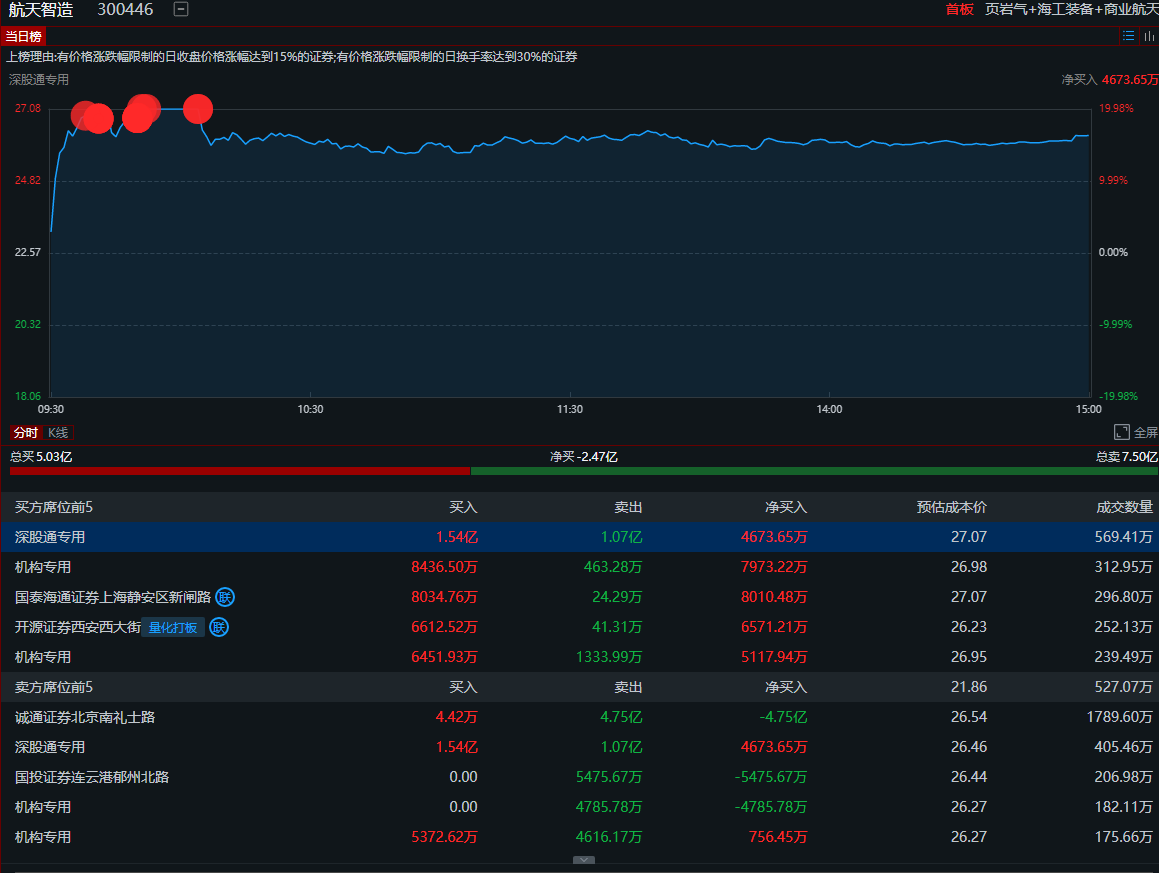Viewport: 1159px width, 873px height.
Task: Click the 联 icon beside 国泰海通证券上海静安区新闻路
Action: [225, 597]
